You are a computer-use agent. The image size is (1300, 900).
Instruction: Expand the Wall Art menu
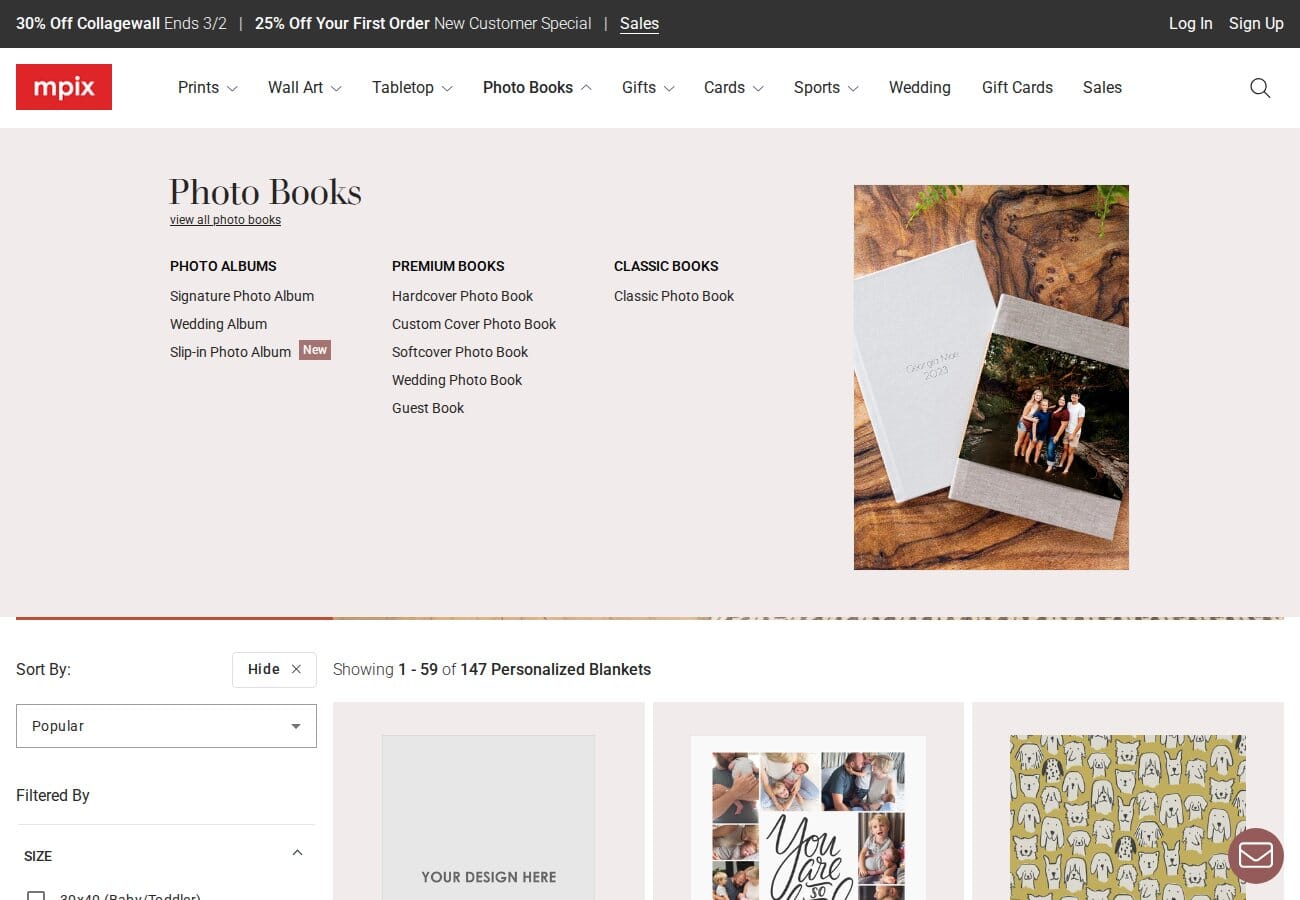[x=304, y=88]
